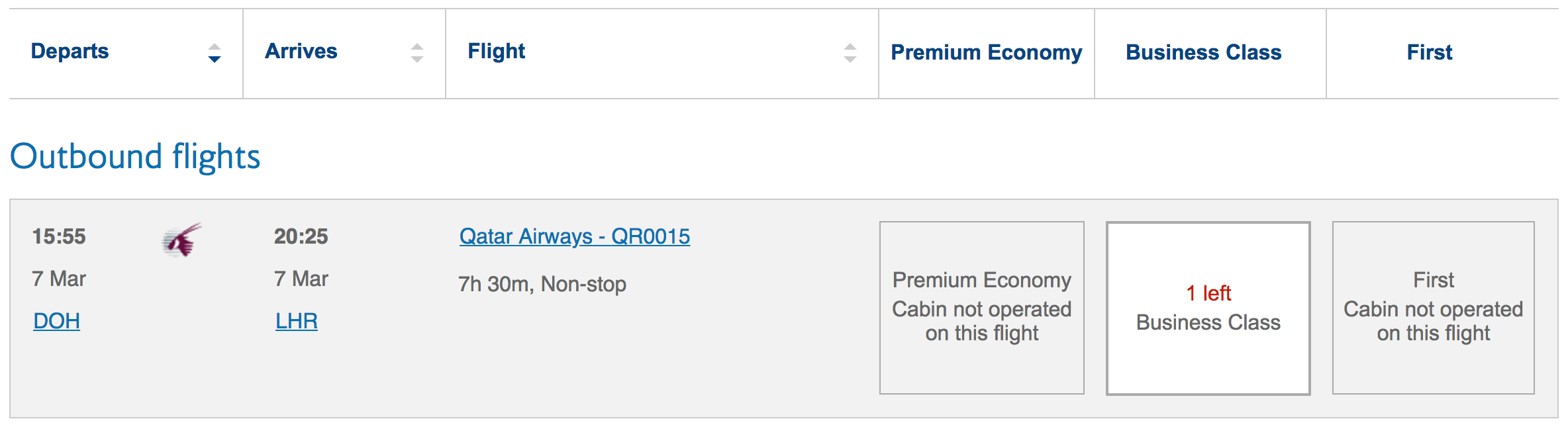1568x425 pixels.
Task: Sort flights using the Departs sort arrows
Action: pyautogui.click(x=214, y=53)
